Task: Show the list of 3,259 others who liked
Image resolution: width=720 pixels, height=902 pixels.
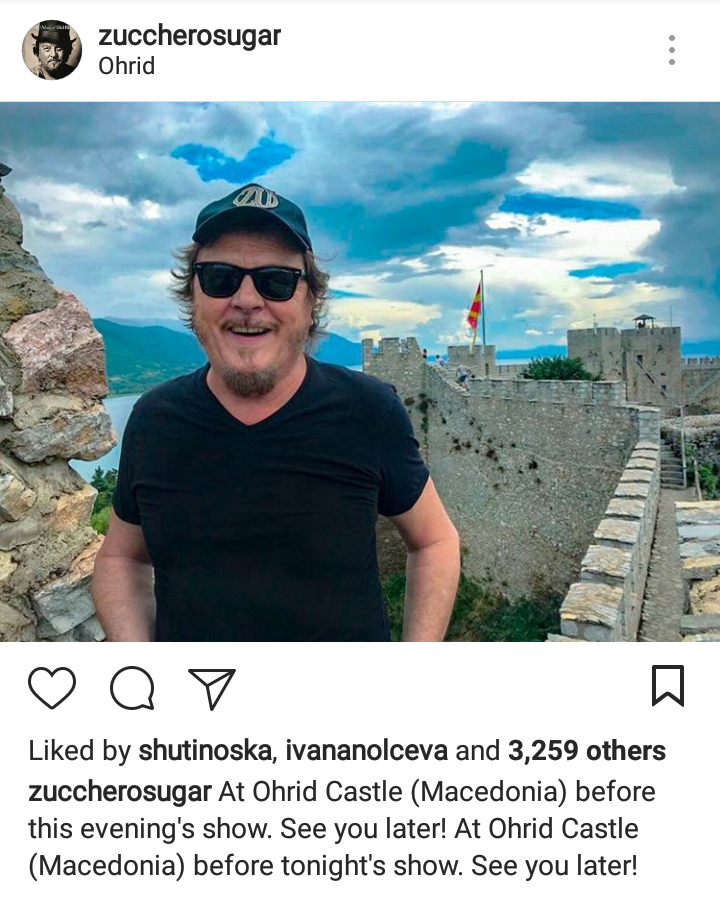Action: coord(587,751)
